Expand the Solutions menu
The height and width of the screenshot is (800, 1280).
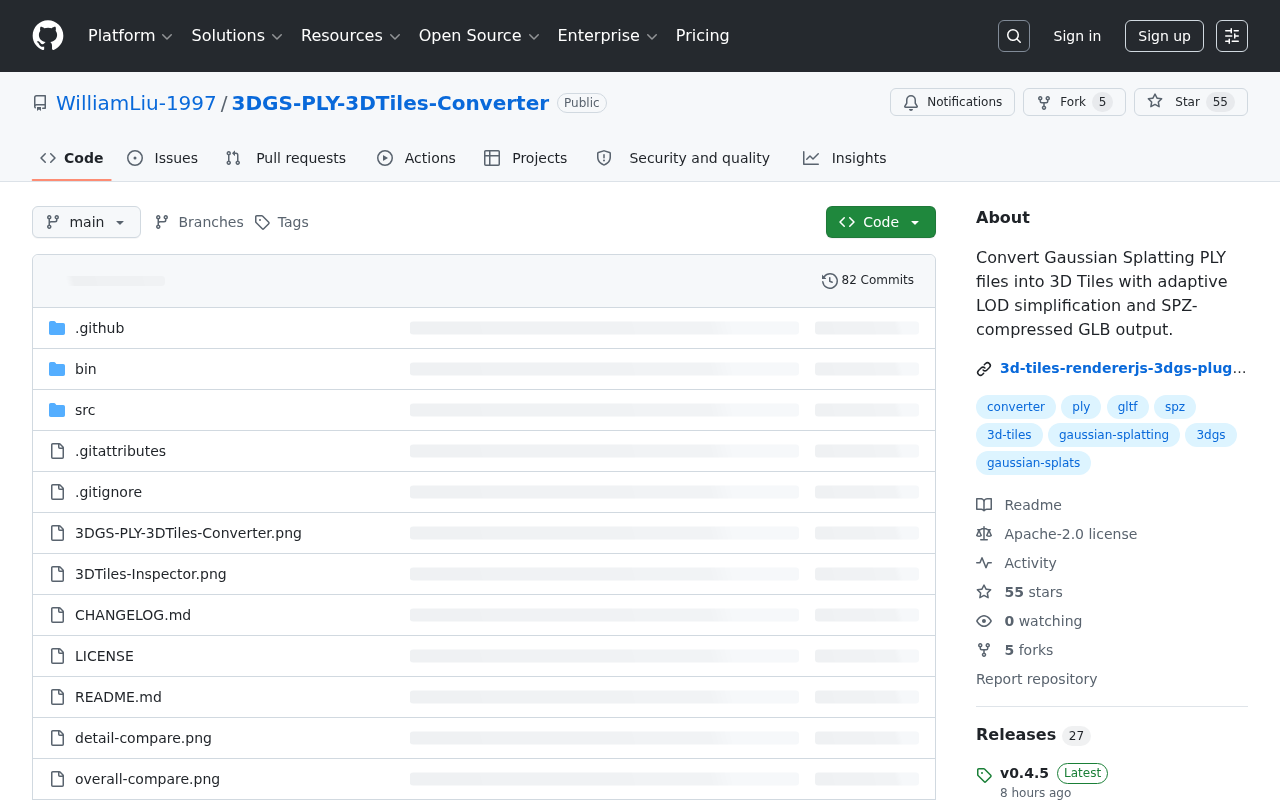pos(237,36)
